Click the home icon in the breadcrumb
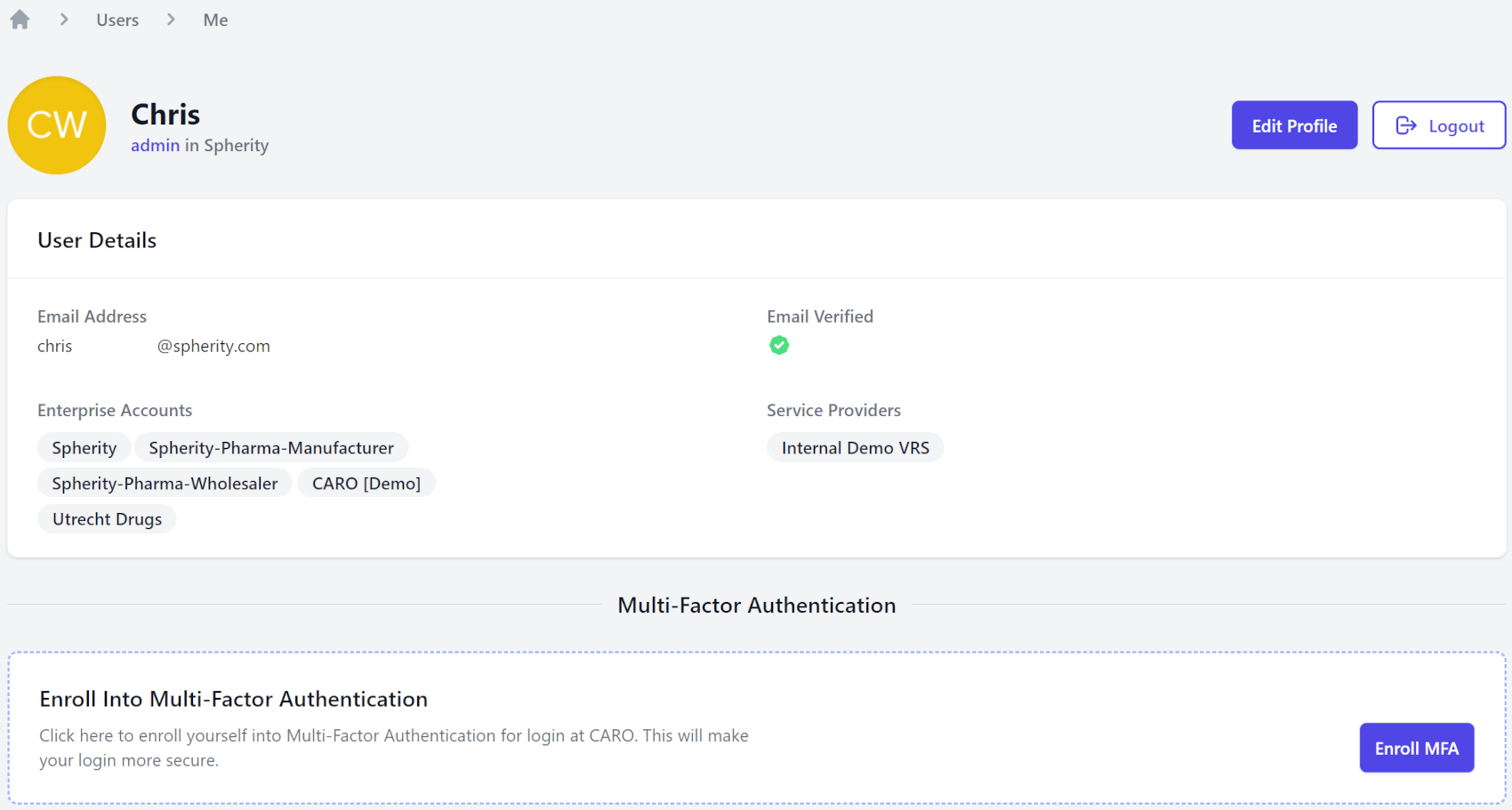 [19, 19]
